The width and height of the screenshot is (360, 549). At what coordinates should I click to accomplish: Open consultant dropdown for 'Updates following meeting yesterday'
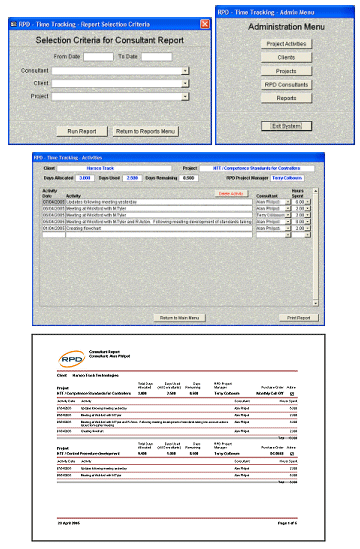click(288, 202)
